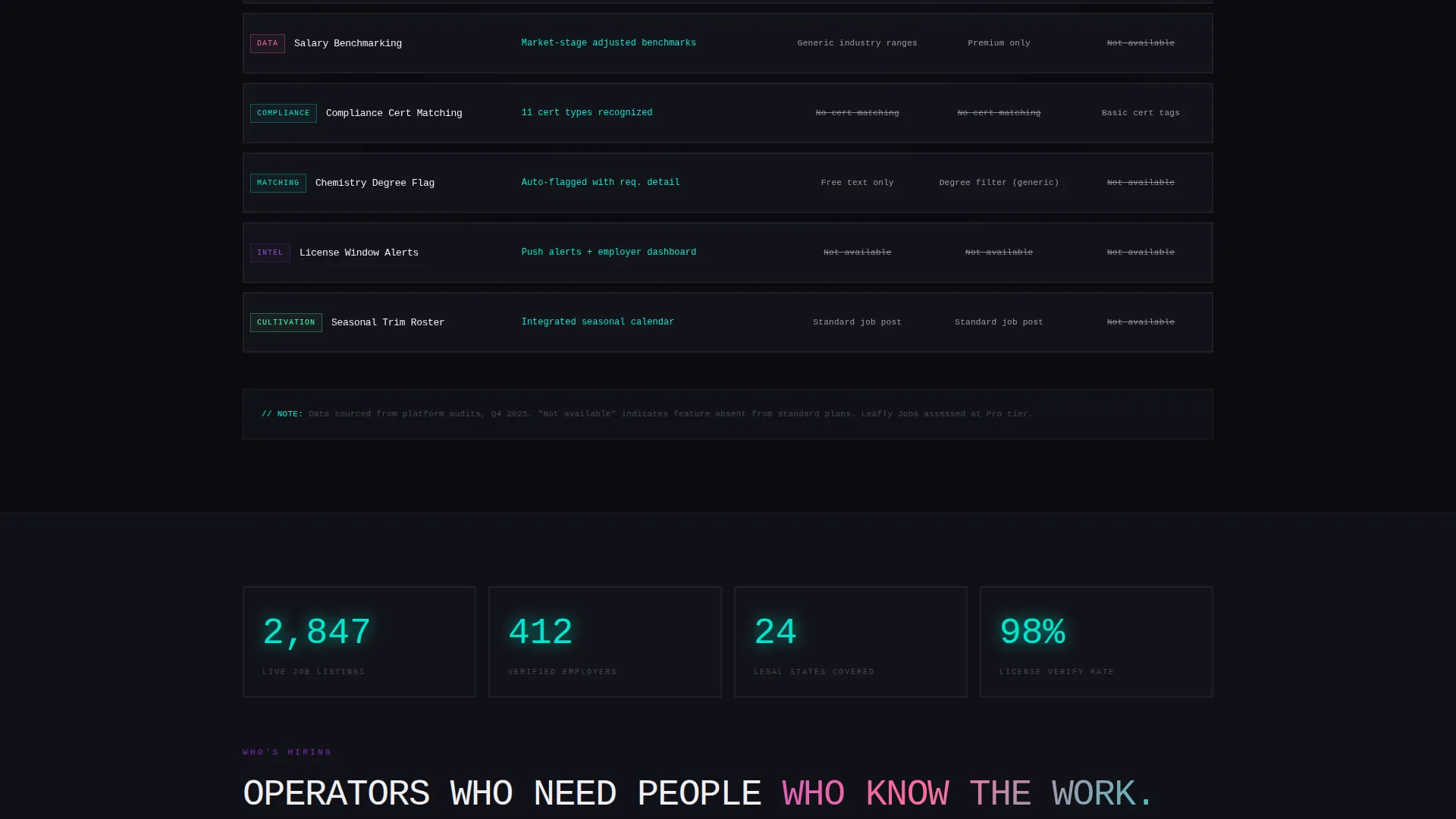Image resolution: width=1456 pixels, height=819 pixels.
Task: Click the data source note text
Action: tap(670, 414)
